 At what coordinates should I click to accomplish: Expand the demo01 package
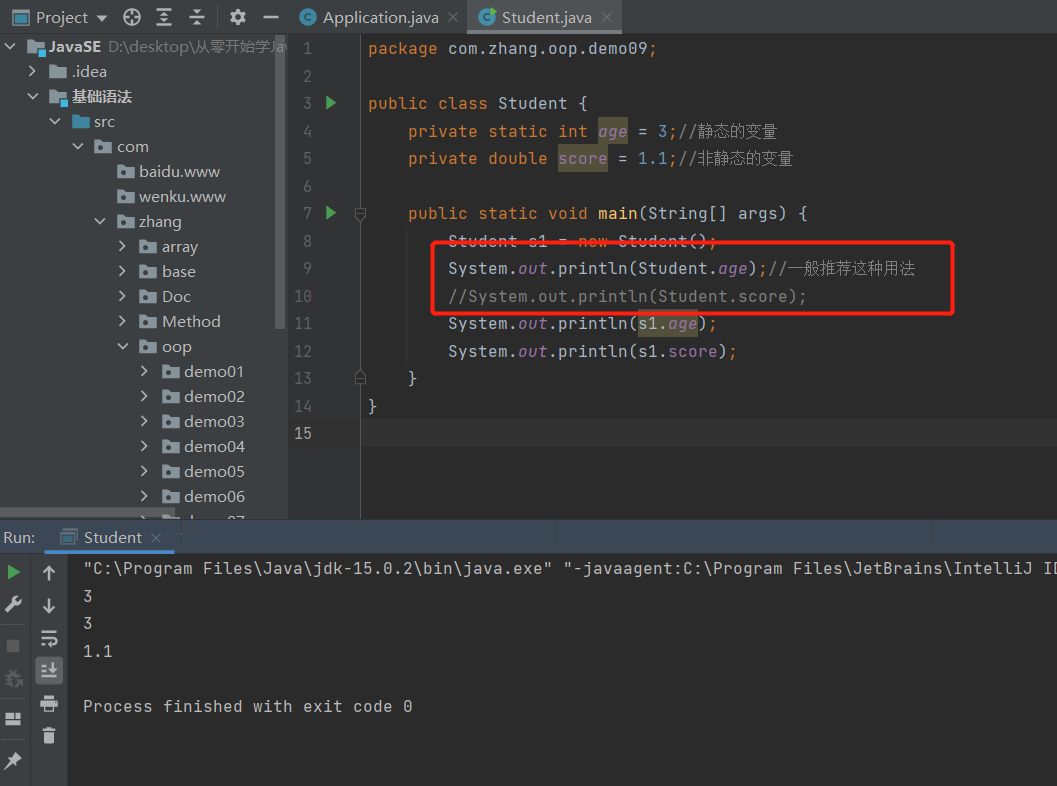pos(144,371)
